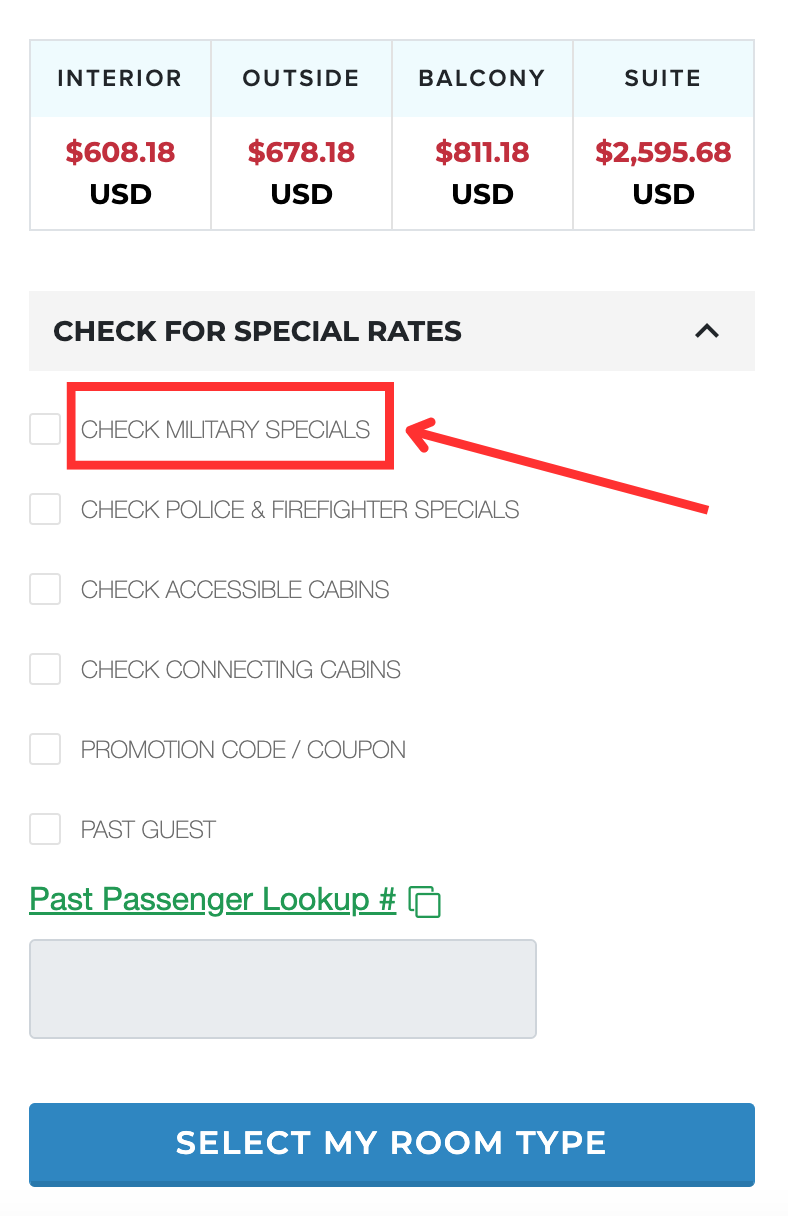The width and height of the screenshot is (788, 1216).
Task: Click the Check For Special Rates header
Action: [258, 331]
